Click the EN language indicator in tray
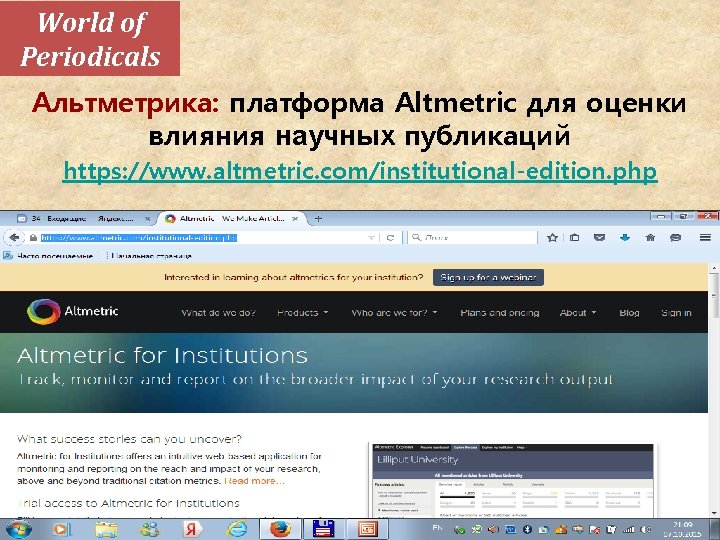The width and height of the screenshot is (720, 540). coord(437,528)
